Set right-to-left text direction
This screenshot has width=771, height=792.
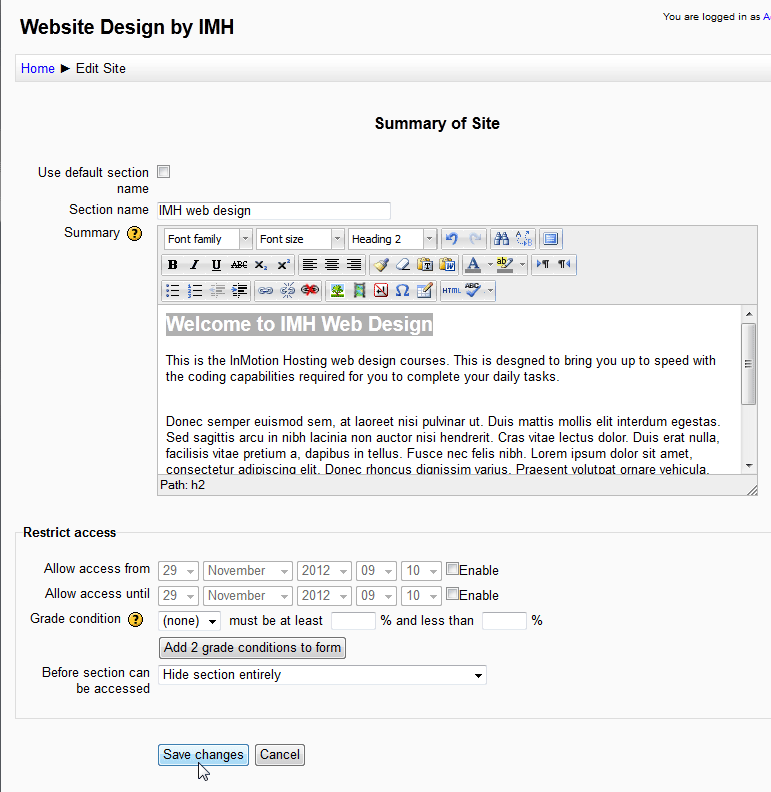tap(564, 264)
